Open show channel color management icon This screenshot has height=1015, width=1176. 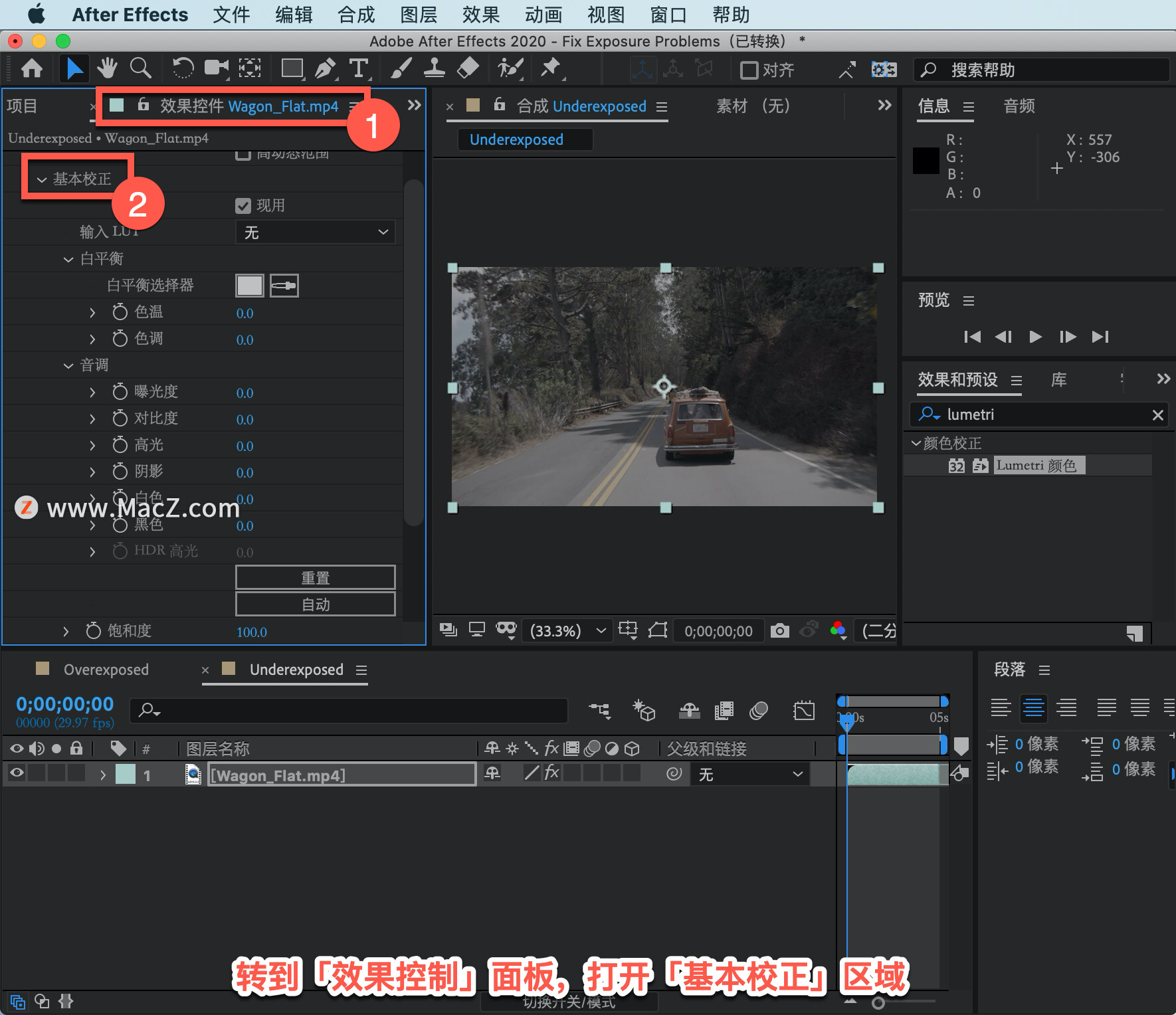[x=838, y=630]
